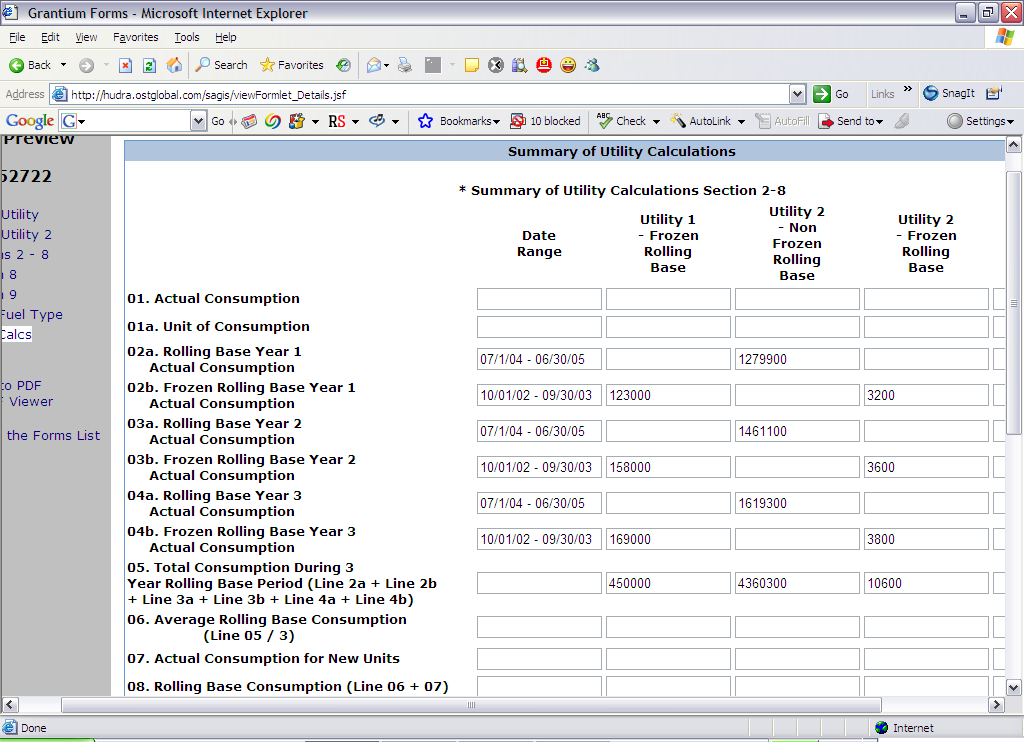The image size is (1024, 742).
Task: Open the Google toolbar Settings dropdown
Action: tap(980, 121)
